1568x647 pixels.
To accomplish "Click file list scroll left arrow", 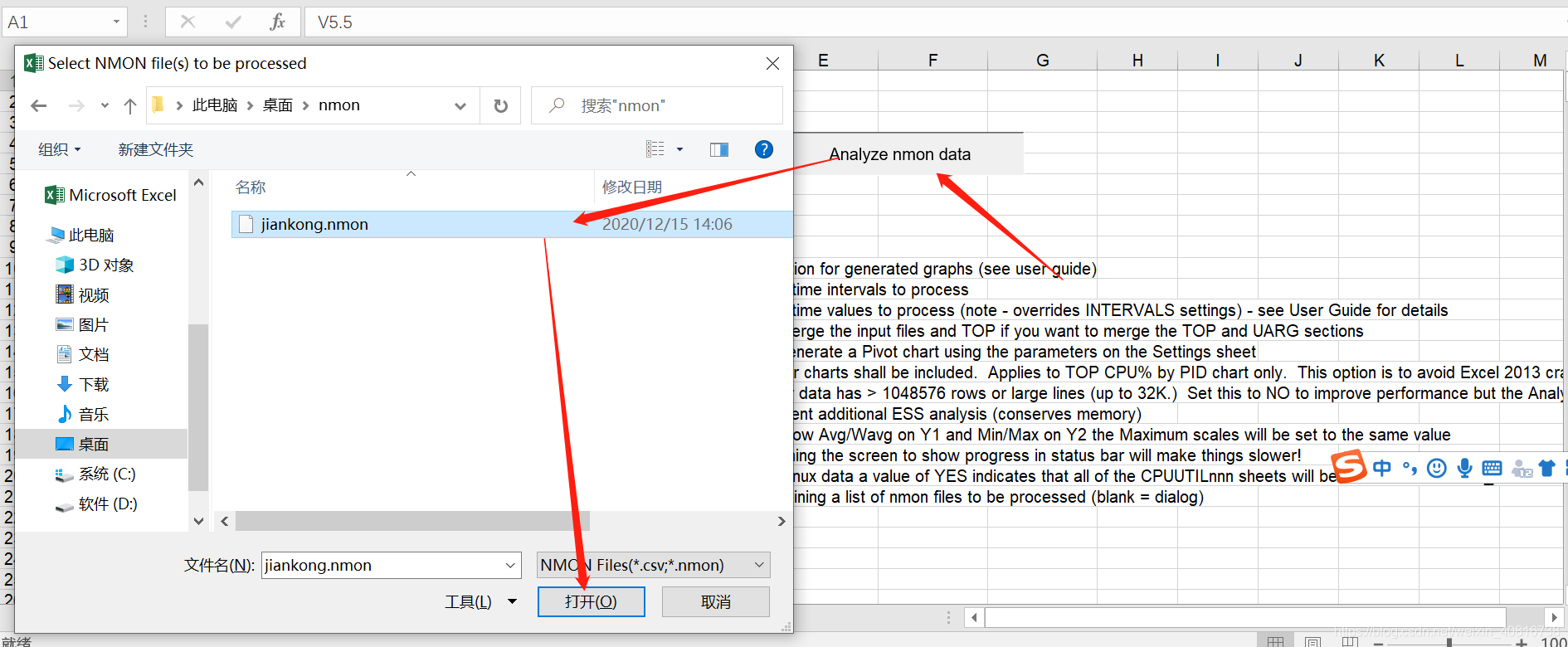I will coord(225,521).
